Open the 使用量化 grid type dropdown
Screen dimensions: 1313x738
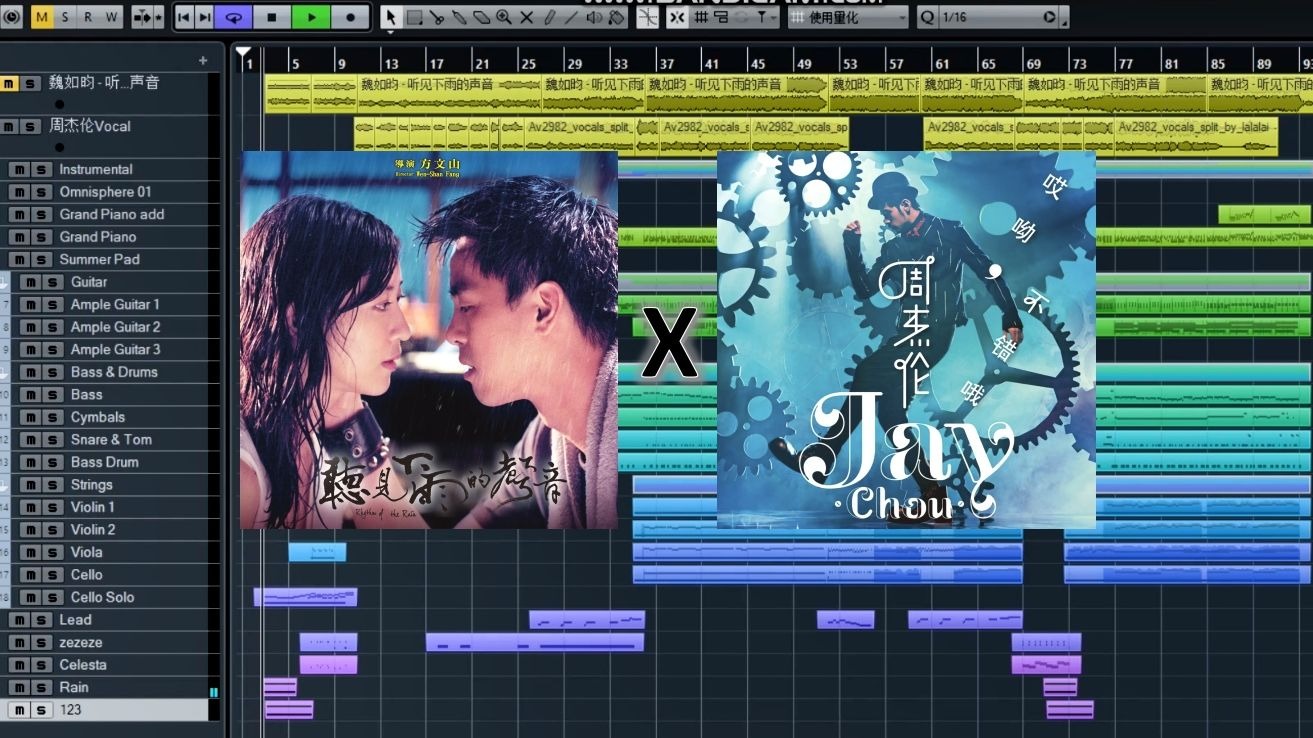848,17
